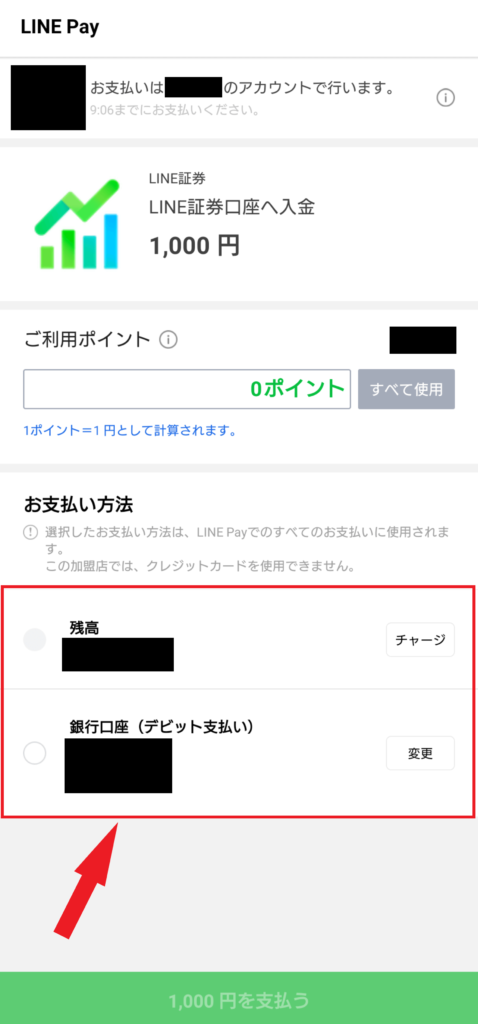The height and width of the screenshot is (1024, 478).
Task: Tap the LINE証券 chart logo
Action: coord(76,223)
